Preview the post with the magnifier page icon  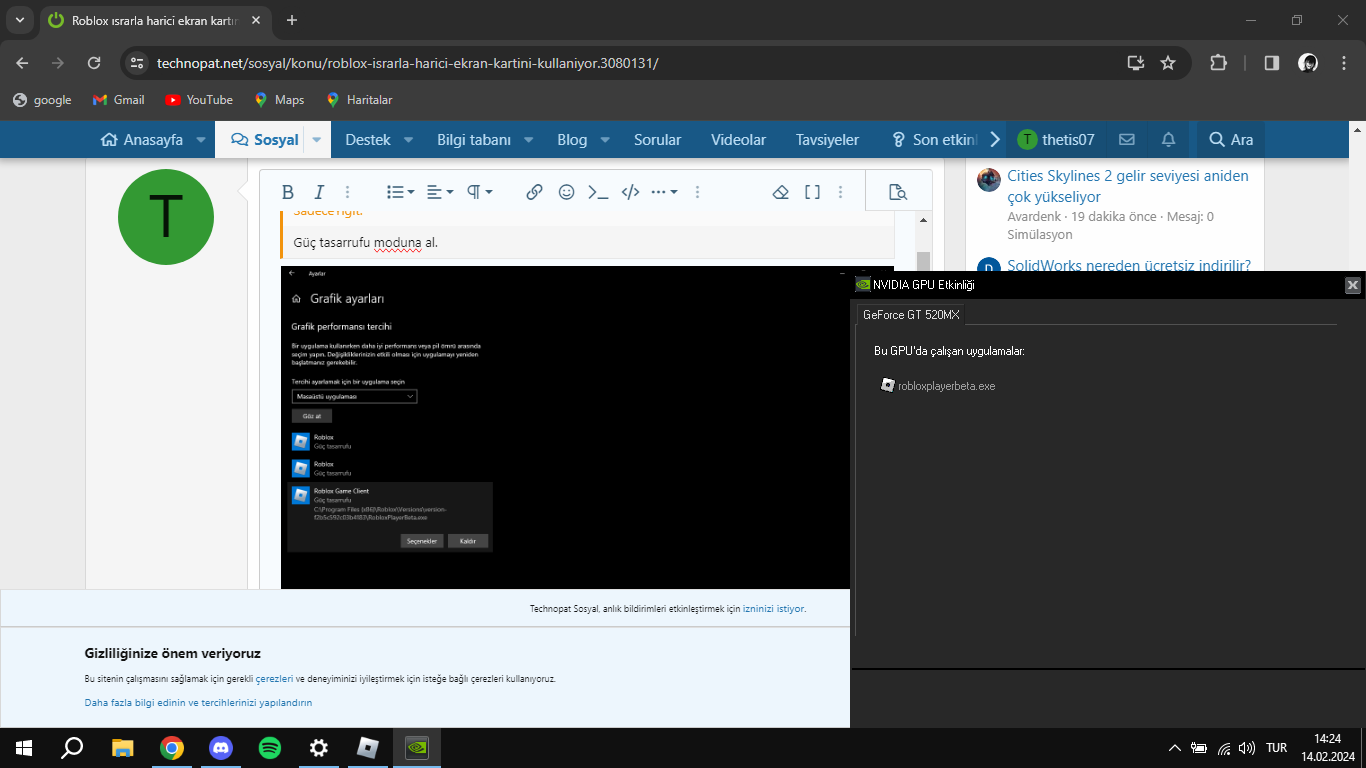pyautogui.click(x=897, y=192)
